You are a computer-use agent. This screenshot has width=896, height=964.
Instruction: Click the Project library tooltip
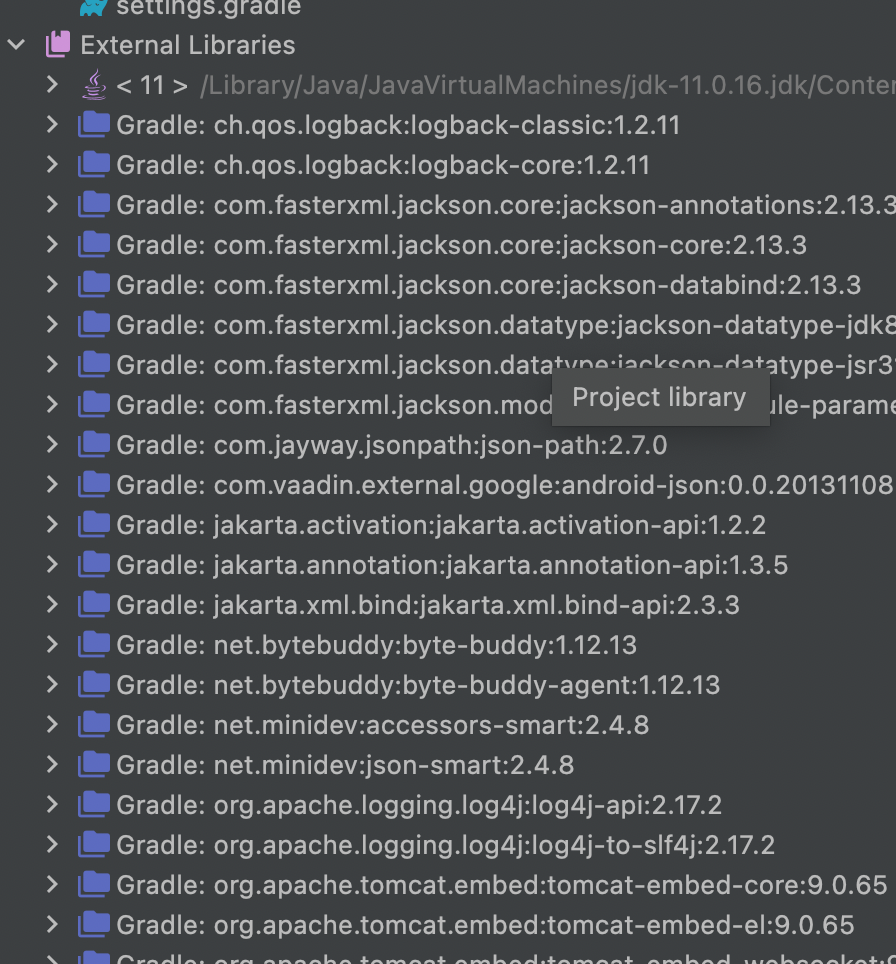pos(660,398)
